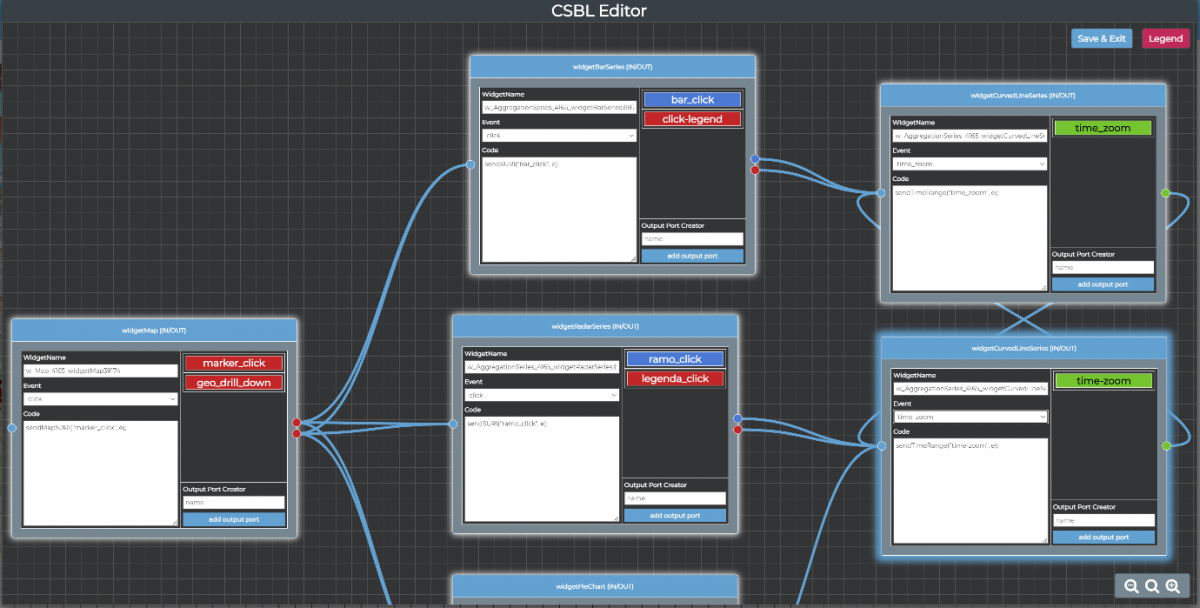Image resolution: width=1200 pixels, height=608 pixels.
Task: Click the blue output port of widgetBarSeries
Action: coord(755,159)
